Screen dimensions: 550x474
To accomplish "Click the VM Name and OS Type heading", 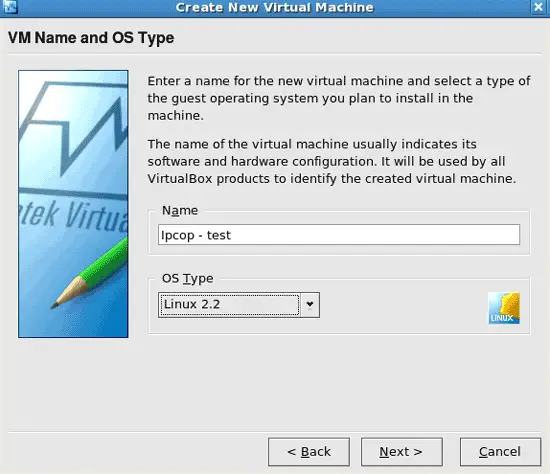I will 91,38.
